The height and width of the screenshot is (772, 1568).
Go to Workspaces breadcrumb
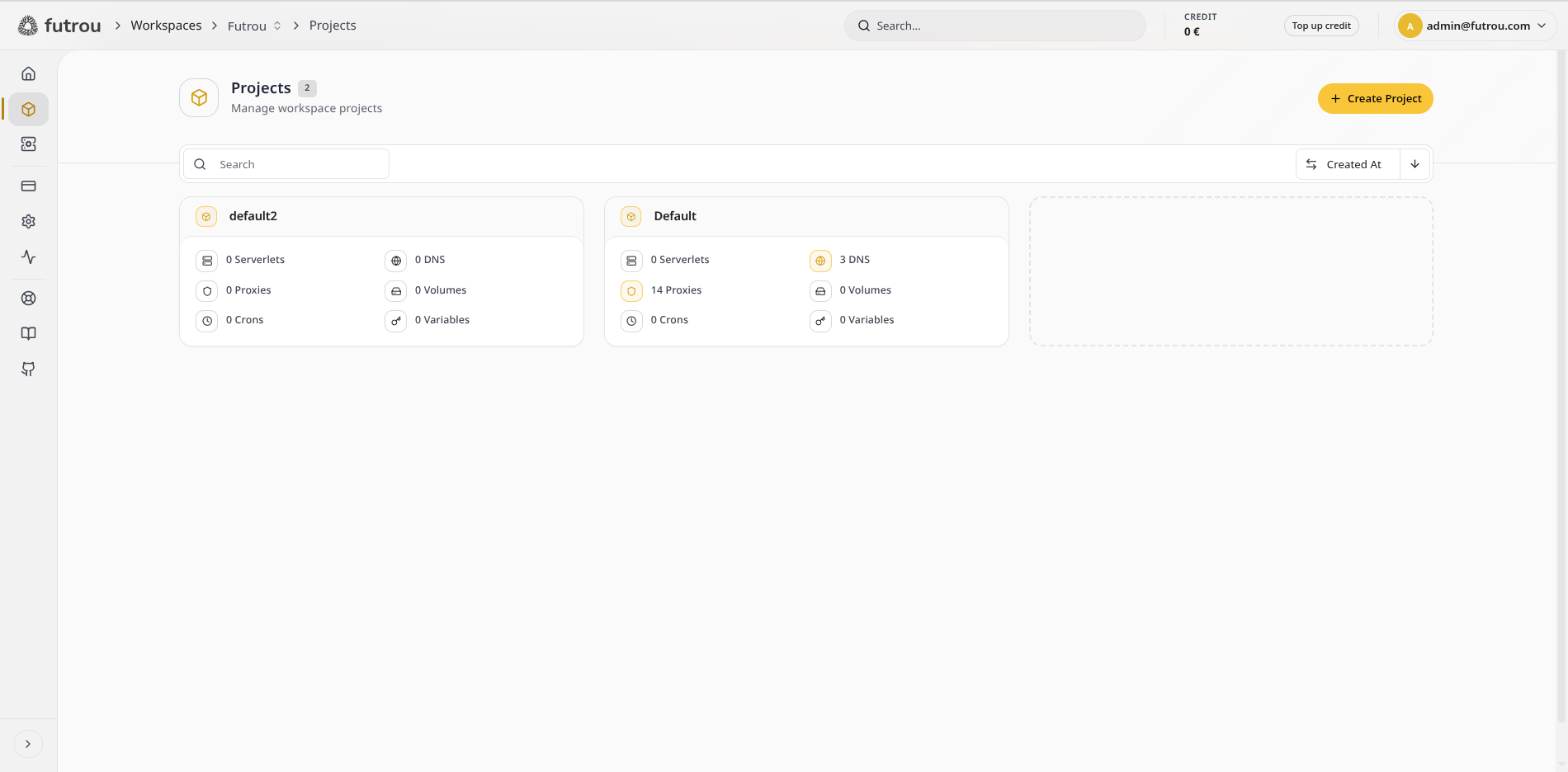pyautogui.click(x=166, y=26)
